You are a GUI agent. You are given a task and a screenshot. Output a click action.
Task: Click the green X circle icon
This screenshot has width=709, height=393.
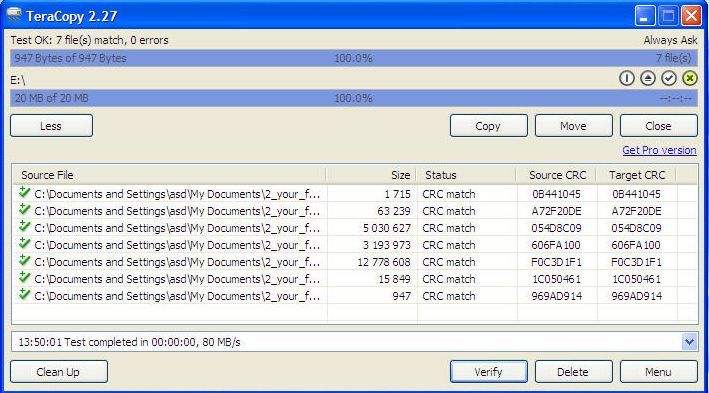click(690, 78)
